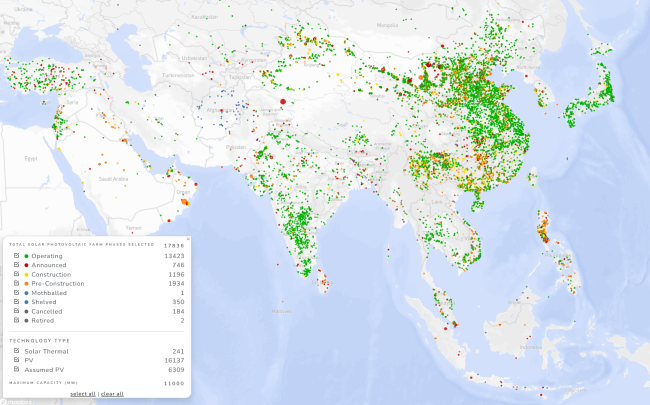
Task: Click the "select all" link
Action: point(82,394)
